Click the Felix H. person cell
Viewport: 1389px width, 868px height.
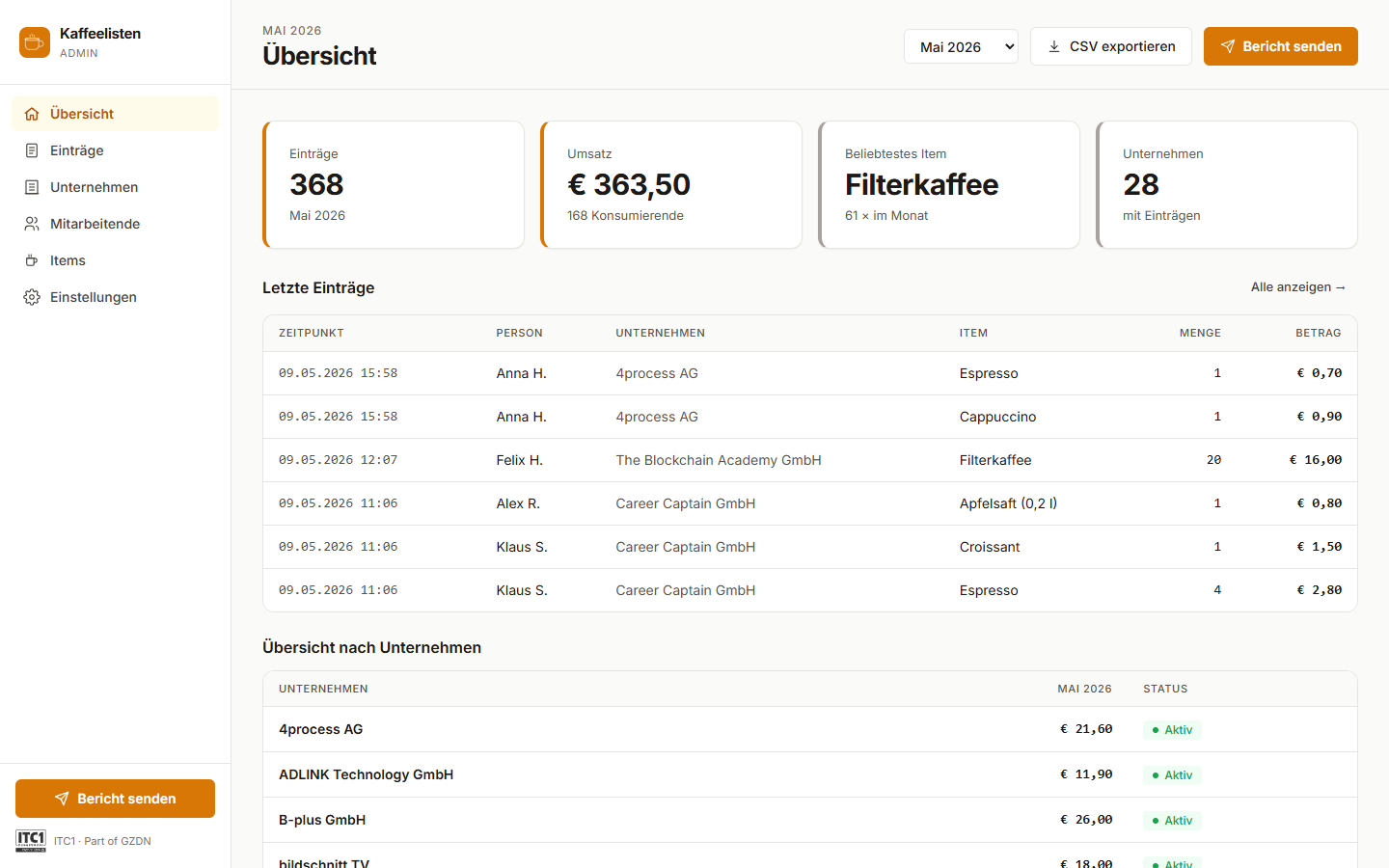point(519,460)
